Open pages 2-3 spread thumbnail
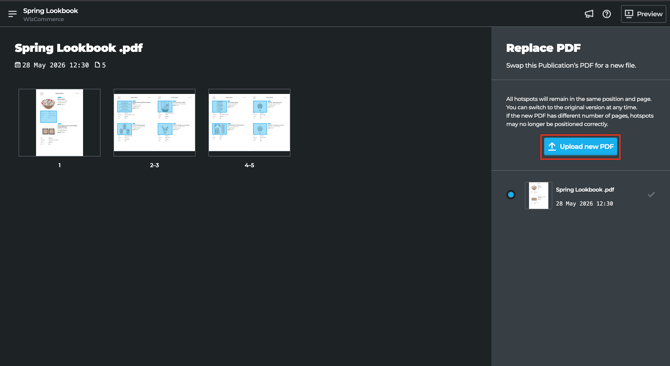670x366 pixels. point(154,123)
